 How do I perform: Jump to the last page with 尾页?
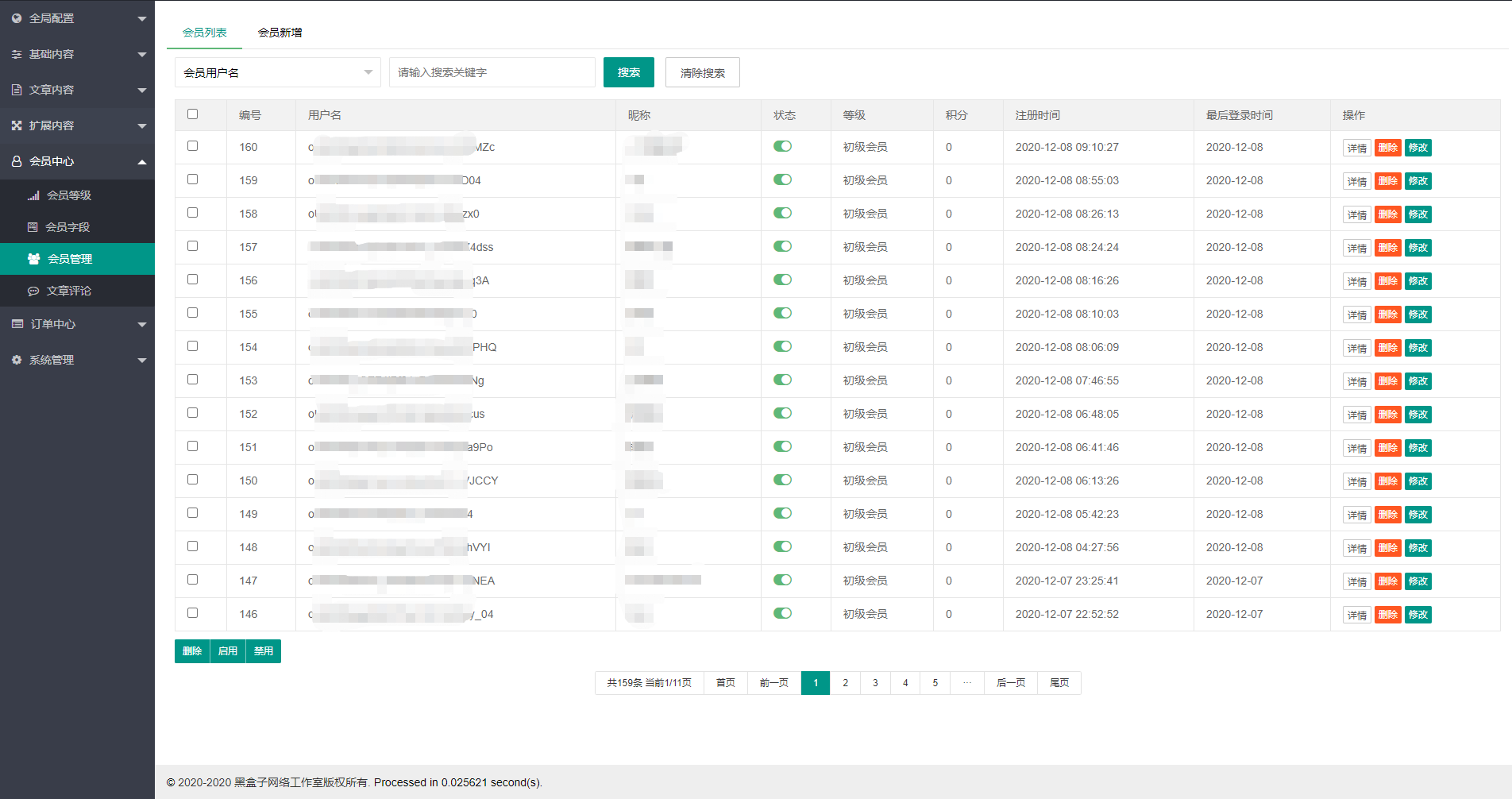[1059, 683]
